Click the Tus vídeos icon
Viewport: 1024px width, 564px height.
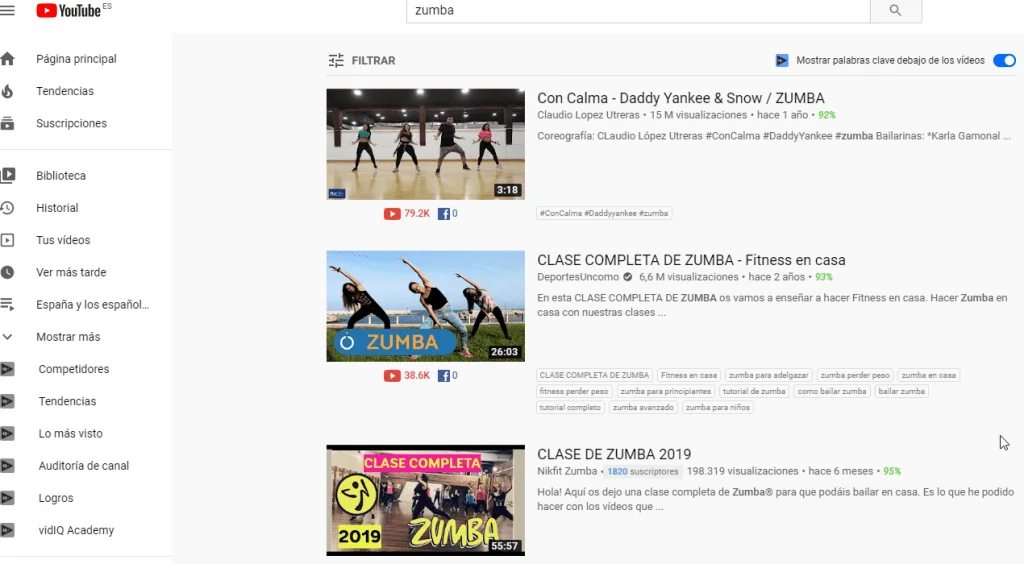click(7, 240)
